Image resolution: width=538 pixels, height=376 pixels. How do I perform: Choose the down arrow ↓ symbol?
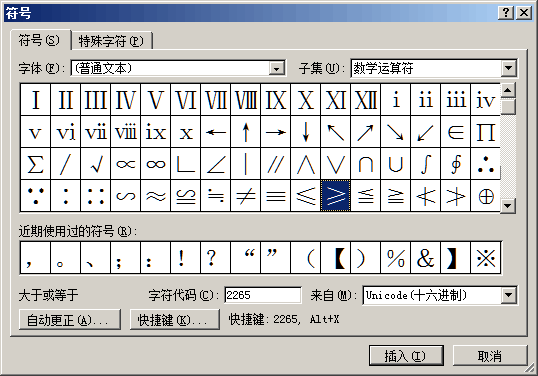point(306,132)
